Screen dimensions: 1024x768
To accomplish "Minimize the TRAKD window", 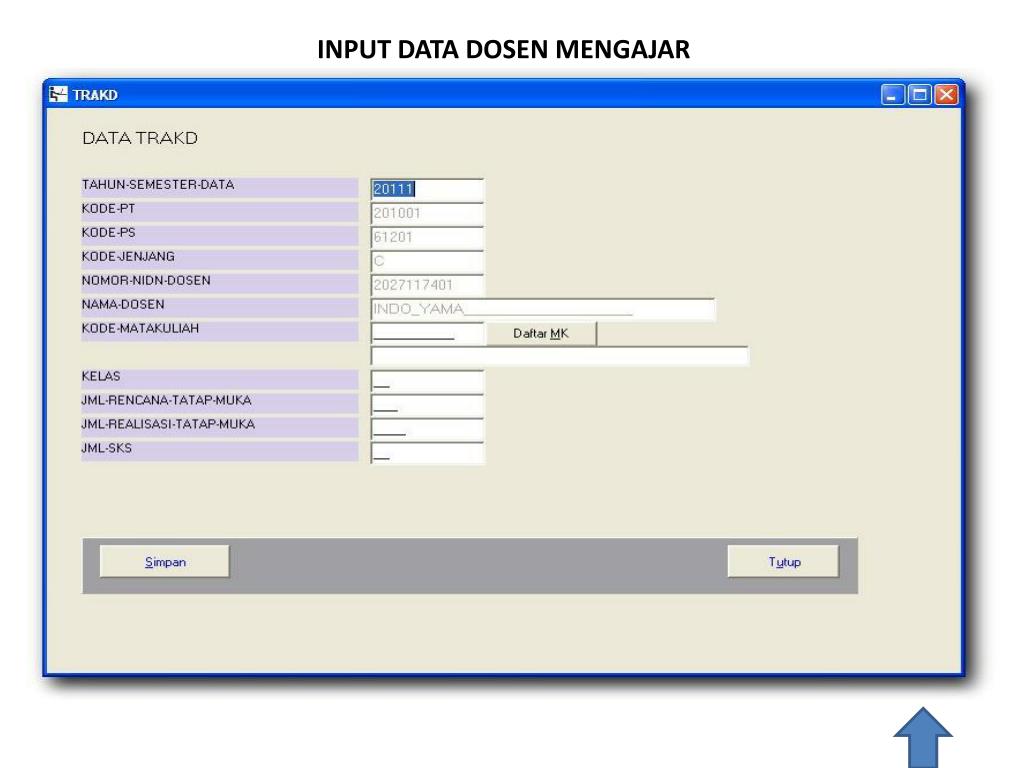I will point(892,95).
